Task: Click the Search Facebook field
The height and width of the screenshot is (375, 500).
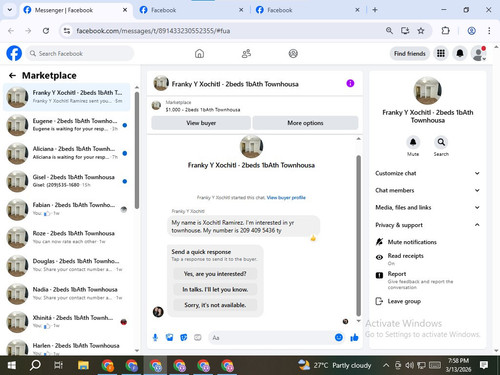Action: point(80,53)
